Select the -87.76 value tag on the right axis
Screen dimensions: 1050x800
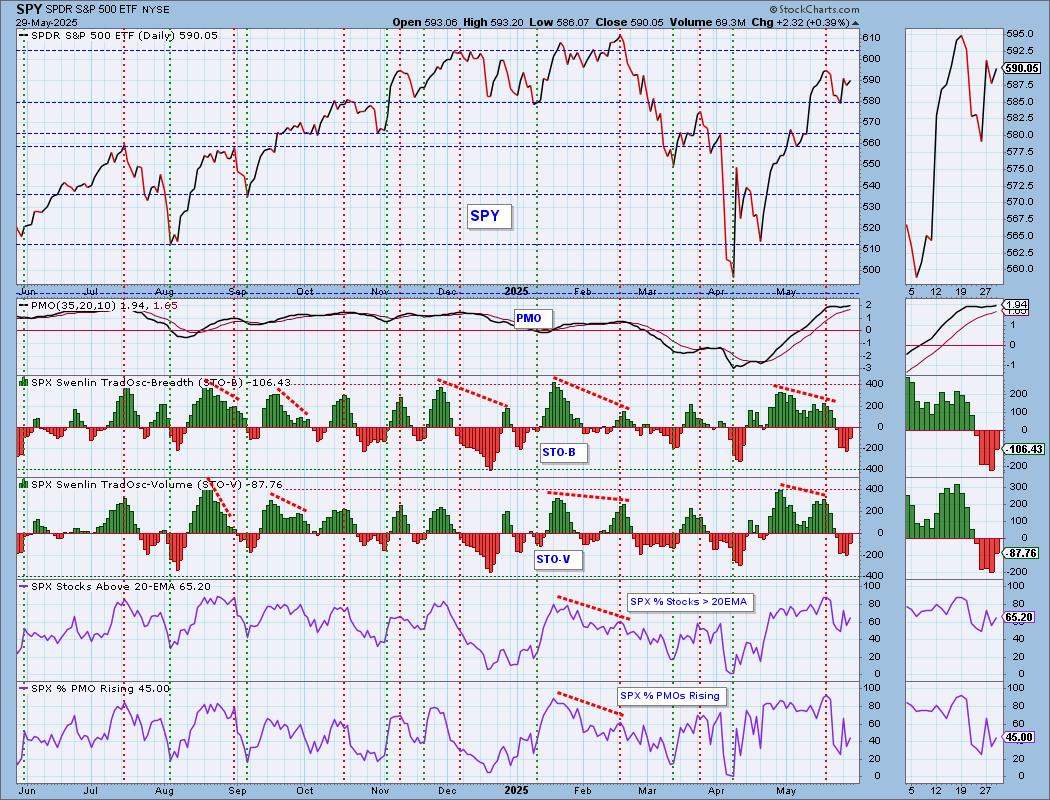[x=1023, y=553]
